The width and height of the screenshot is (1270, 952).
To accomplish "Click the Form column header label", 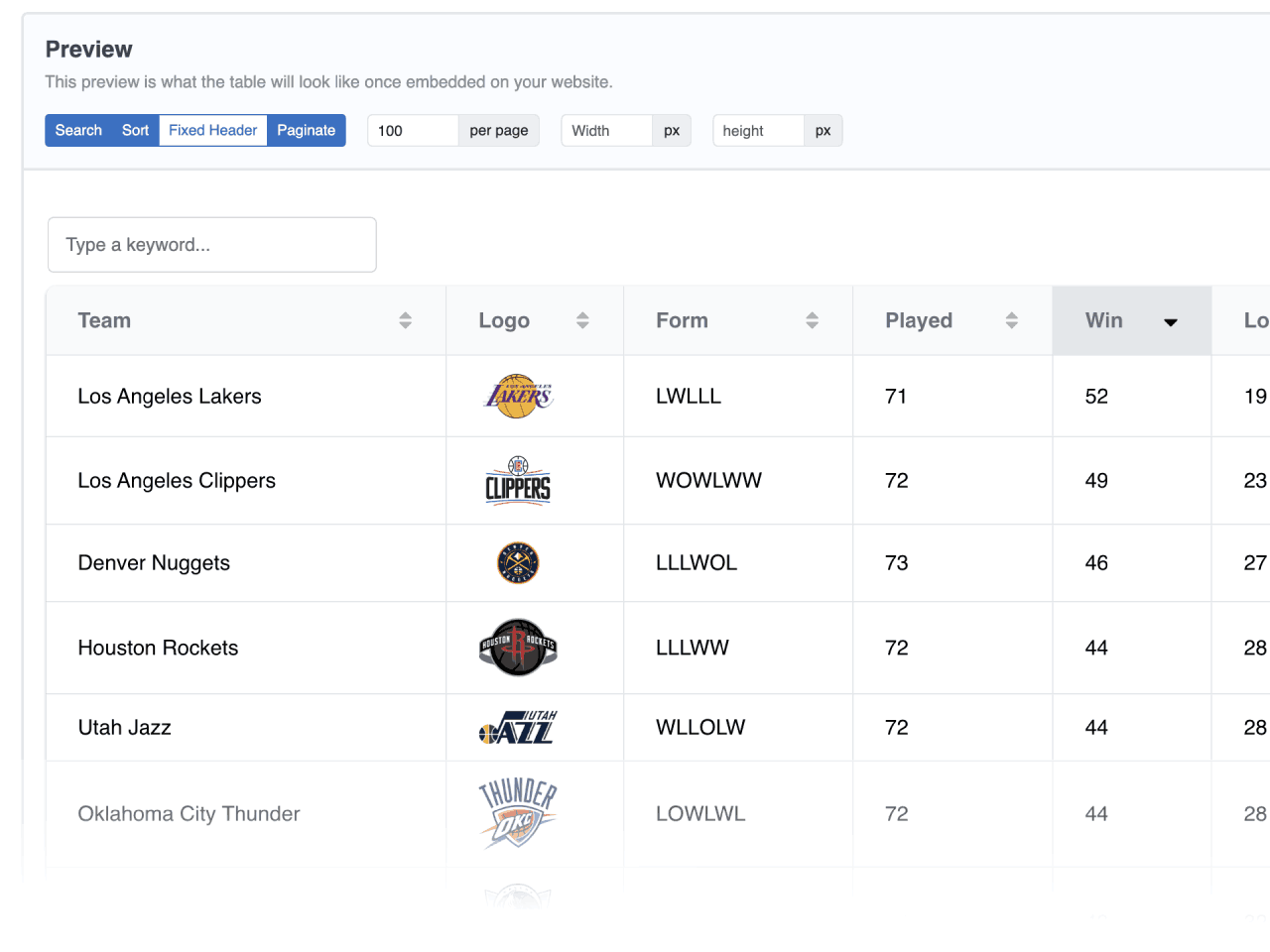I will click(682, 320).
